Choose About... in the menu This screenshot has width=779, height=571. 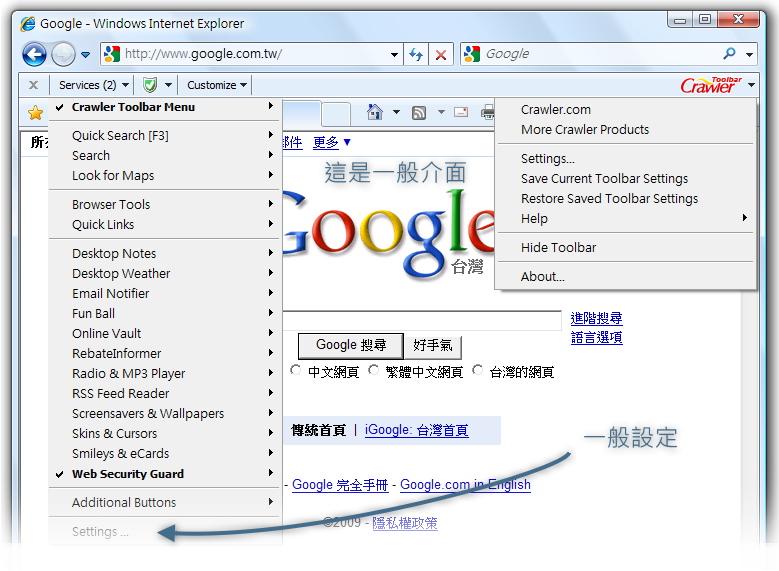click(625, 276)
